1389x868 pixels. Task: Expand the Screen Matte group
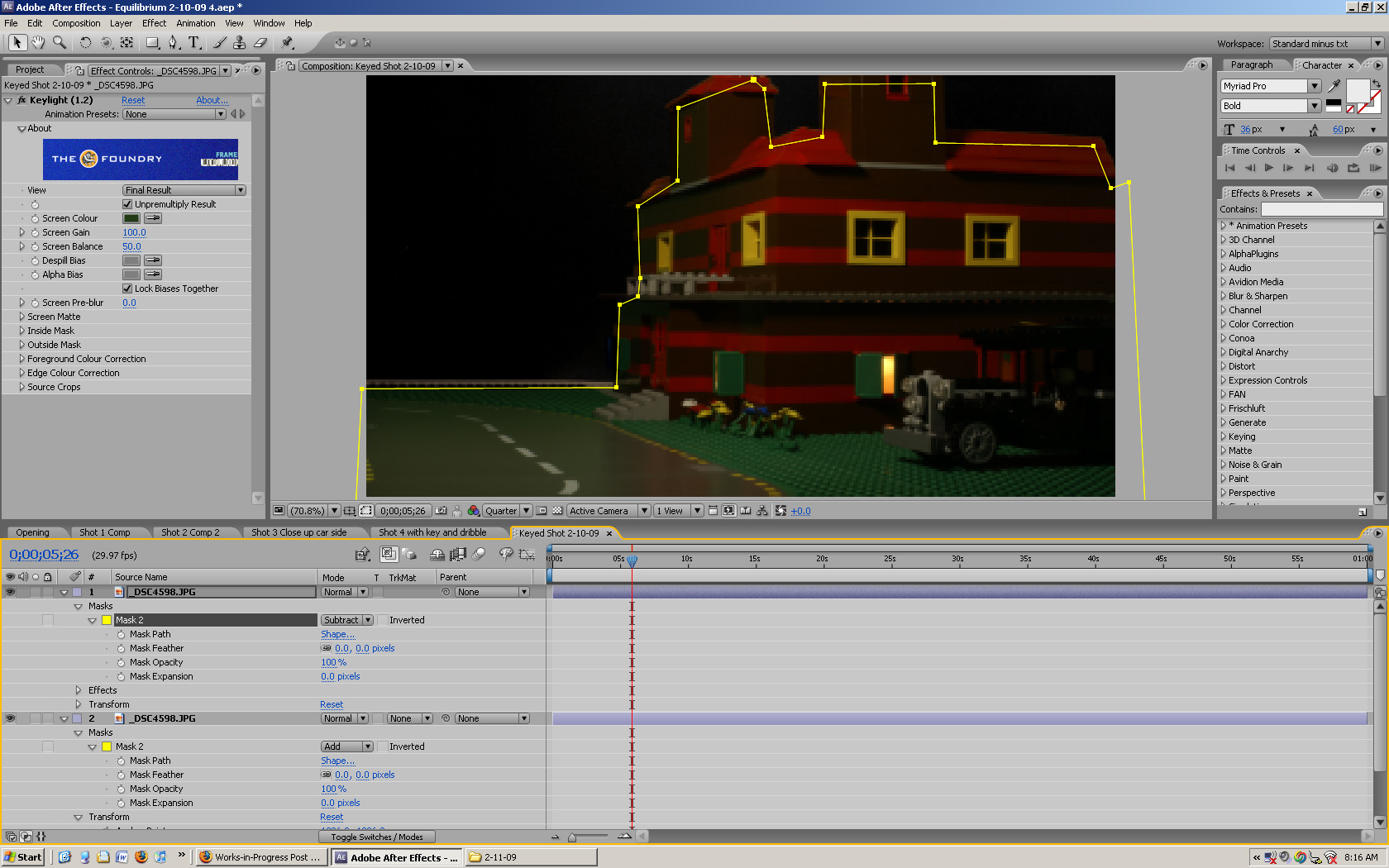21,317
